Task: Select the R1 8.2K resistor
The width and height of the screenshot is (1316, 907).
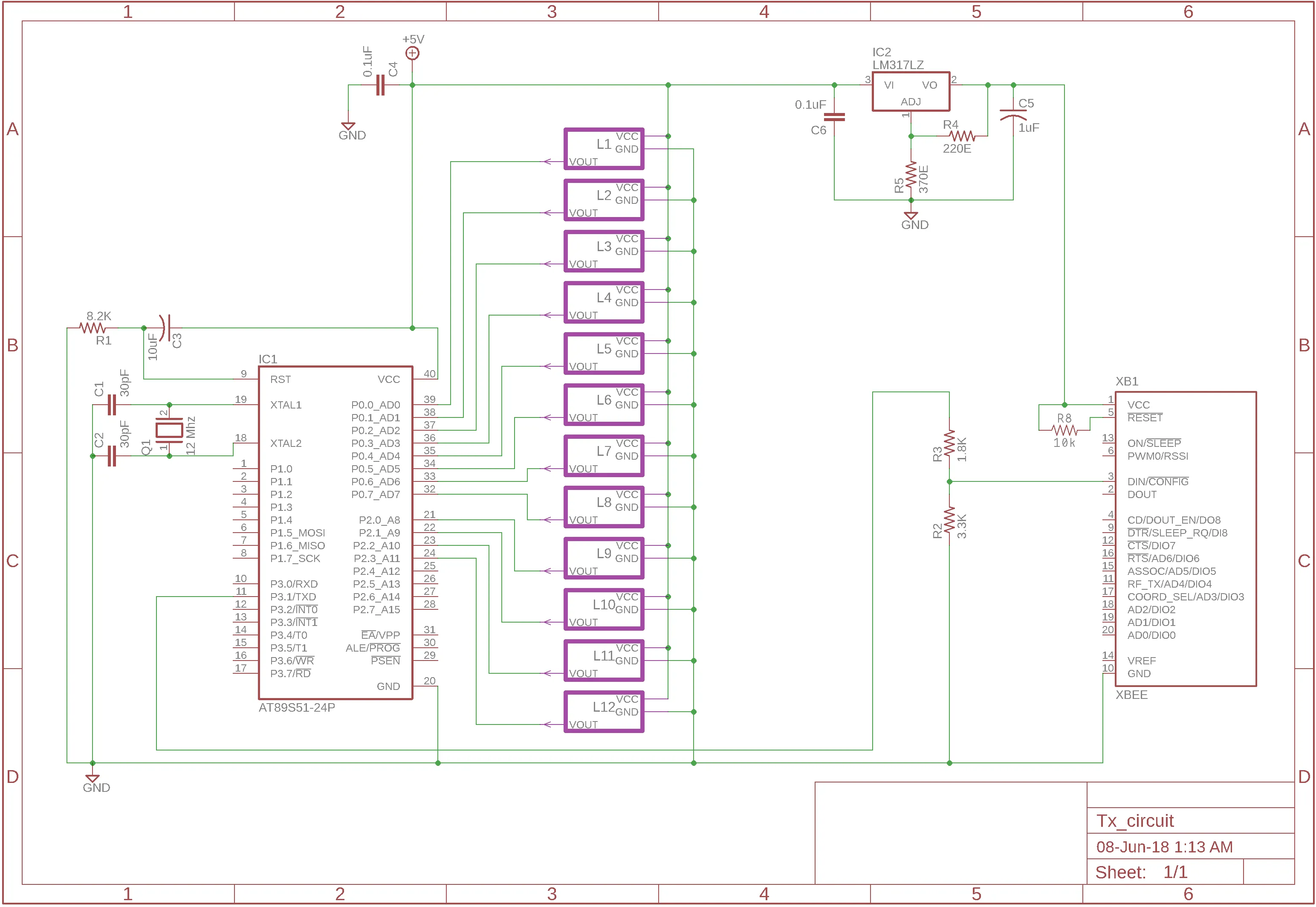Action: [93, 328]
